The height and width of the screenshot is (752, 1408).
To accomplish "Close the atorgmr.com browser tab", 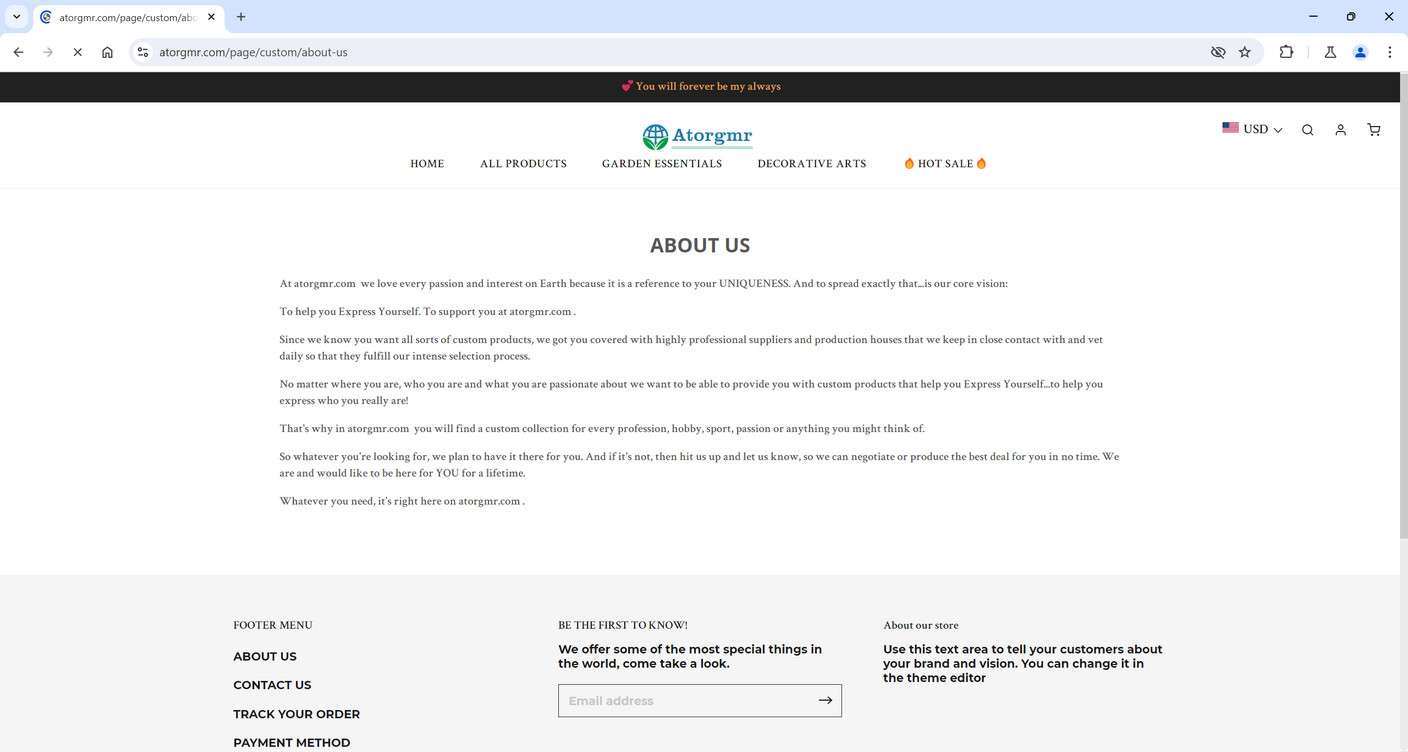I will (x=211, y=17).
